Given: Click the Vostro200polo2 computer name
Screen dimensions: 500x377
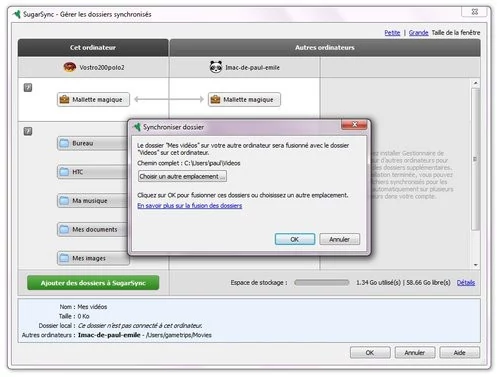Looking at the screenshot, I should [102, 67].
